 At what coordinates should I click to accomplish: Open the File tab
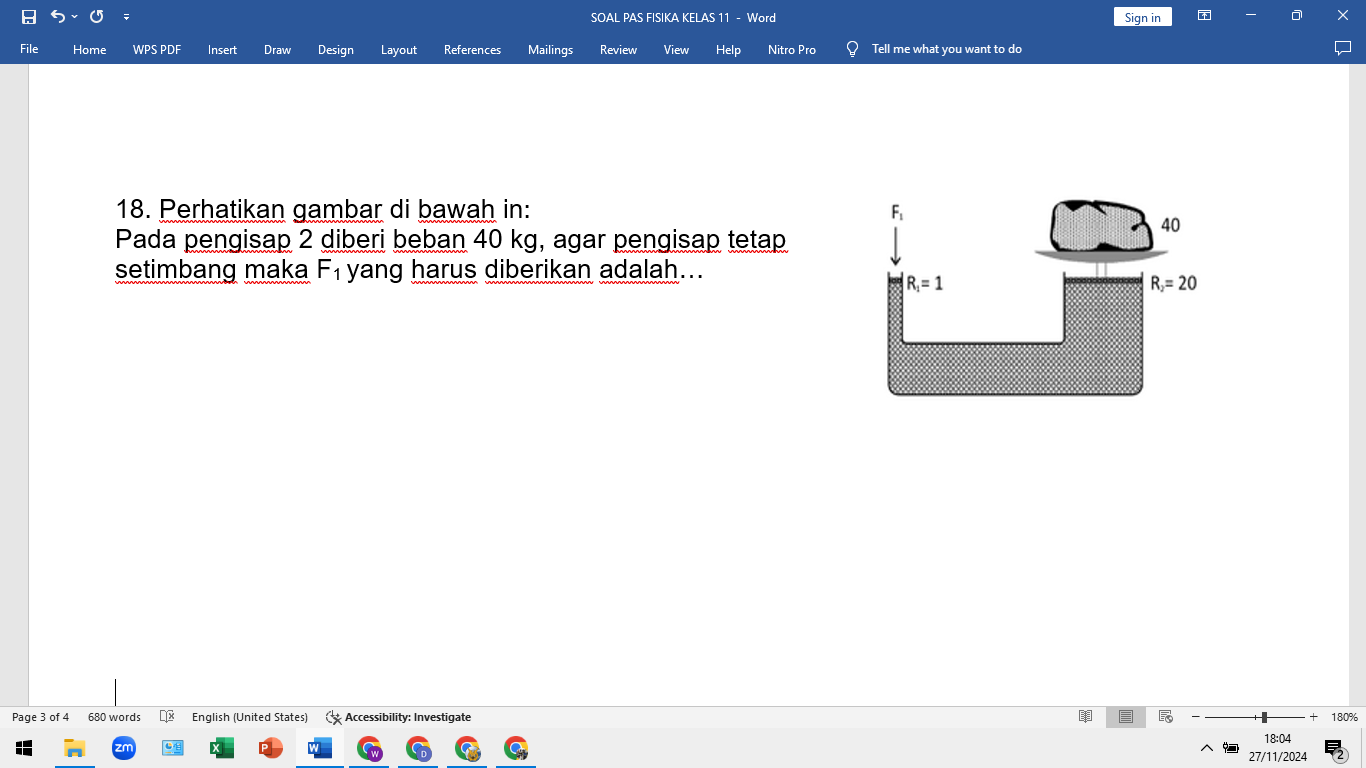click(x=29, y=49)
